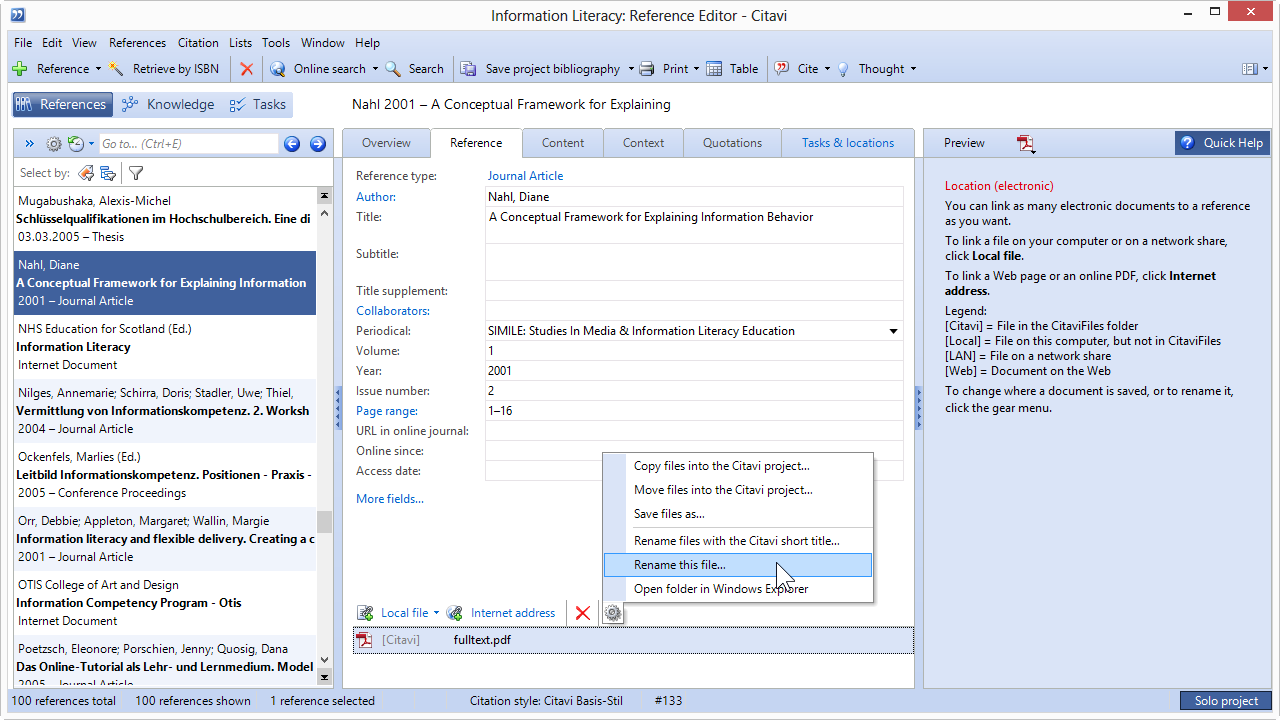The width and height of the screenshot is (1280, 720).
Task: Go back with the blue left arrow
Action: [x=292, y=144]
